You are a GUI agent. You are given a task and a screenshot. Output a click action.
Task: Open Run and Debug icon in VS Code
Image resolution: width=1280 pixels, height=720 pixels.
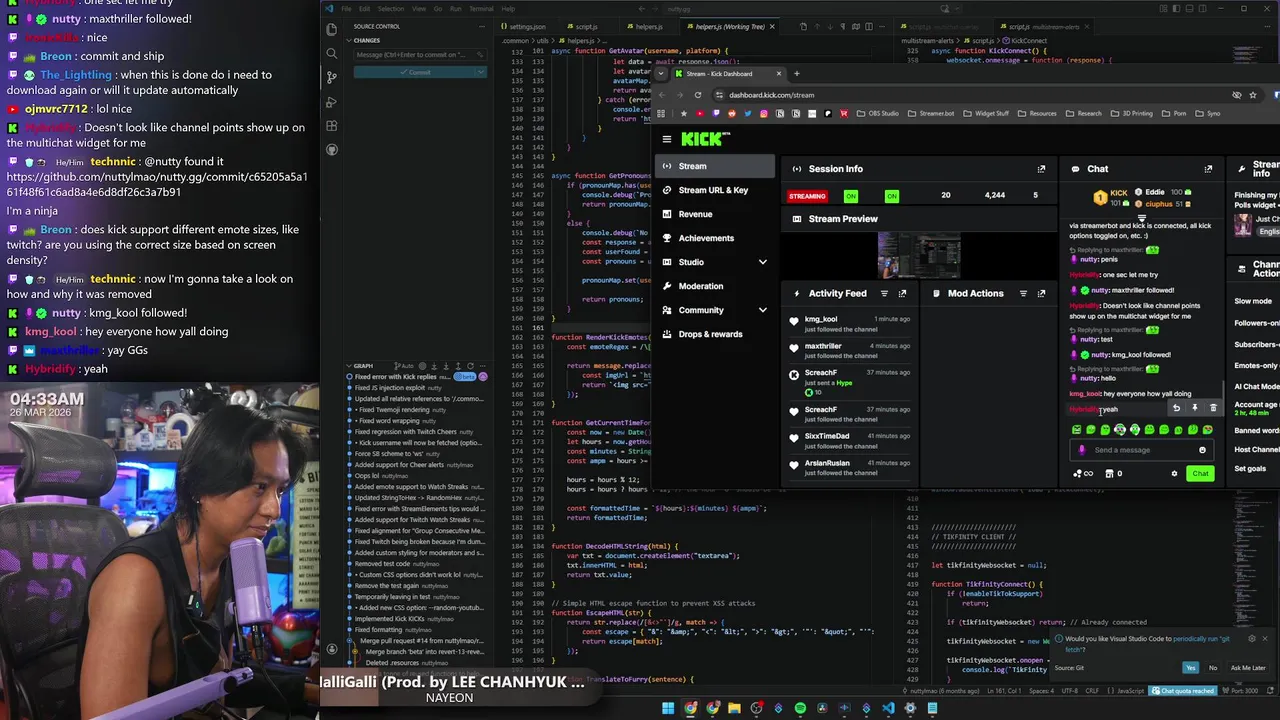click(x=332, y=101)
